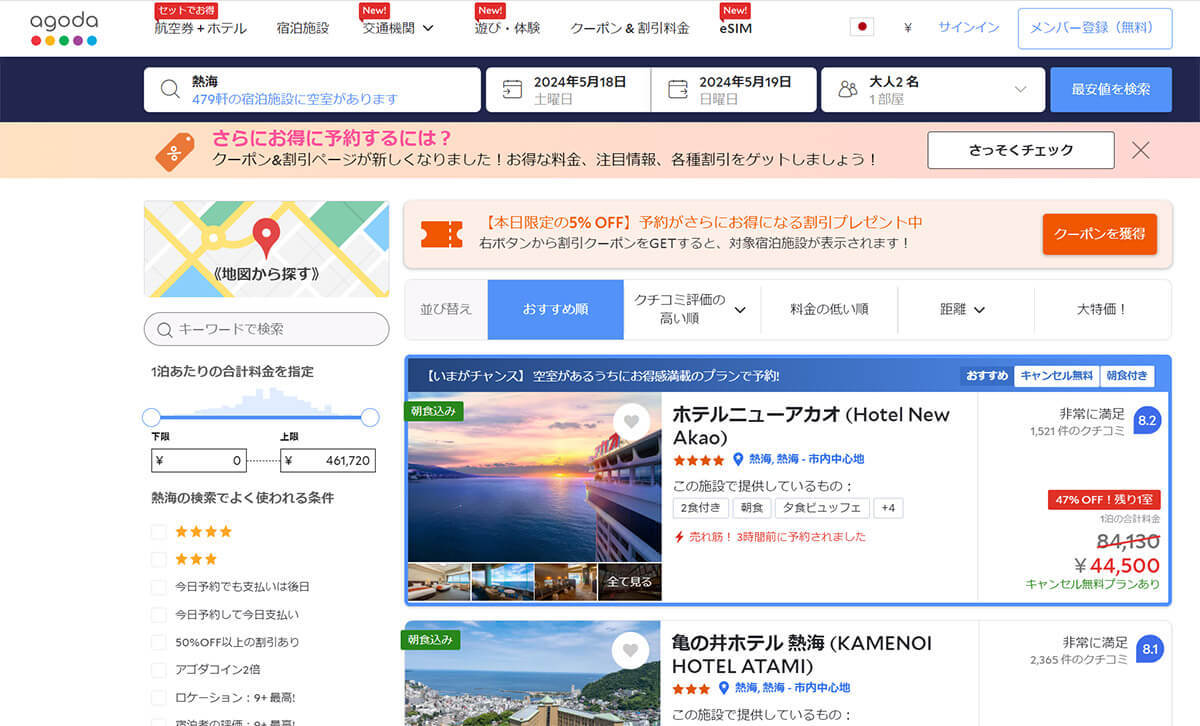Click the 熱海 destination search field

(312, 90)
